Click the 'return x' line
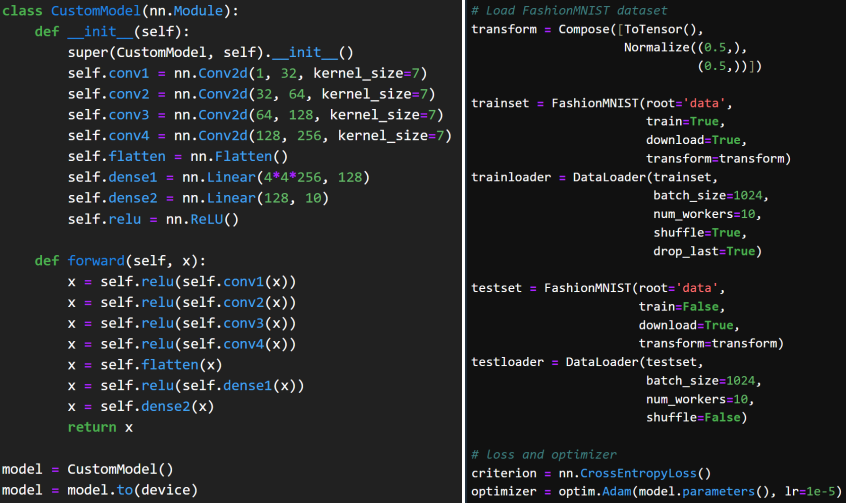Screen dimensions: 846x503 (x=100, y=427)
